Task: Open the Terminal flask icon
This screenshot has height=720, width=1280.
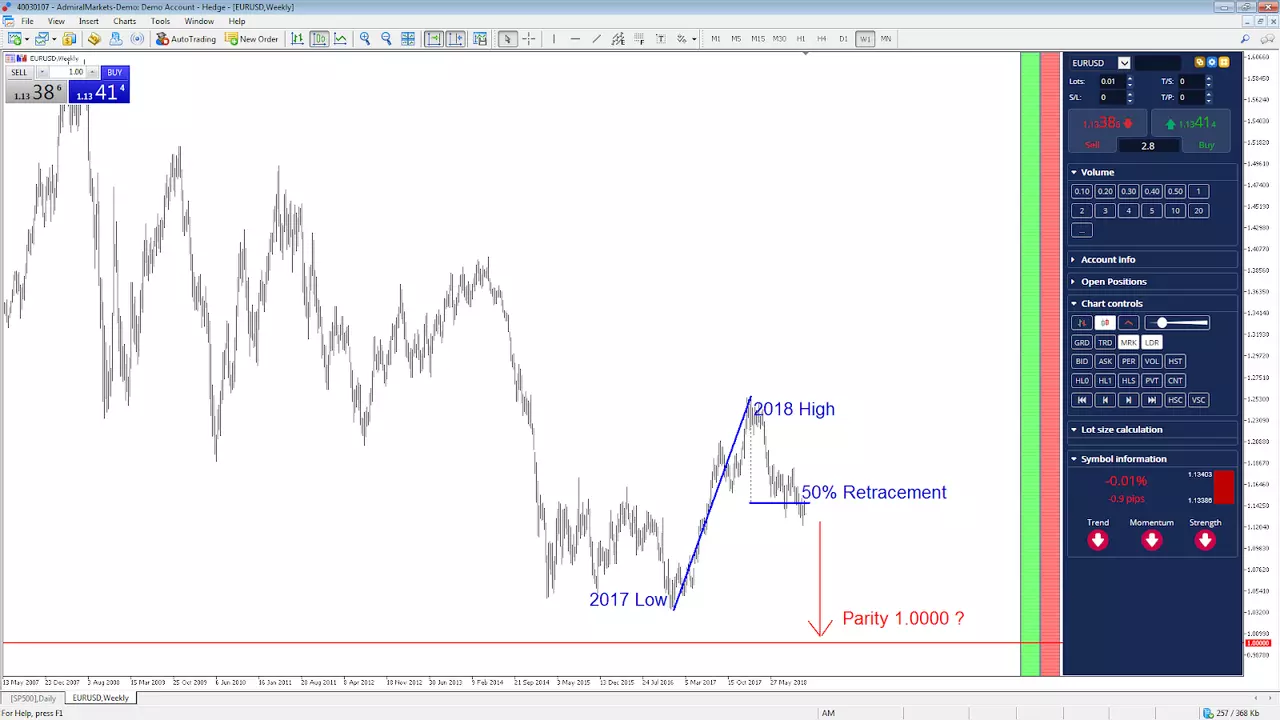Action: coord(116,39)
